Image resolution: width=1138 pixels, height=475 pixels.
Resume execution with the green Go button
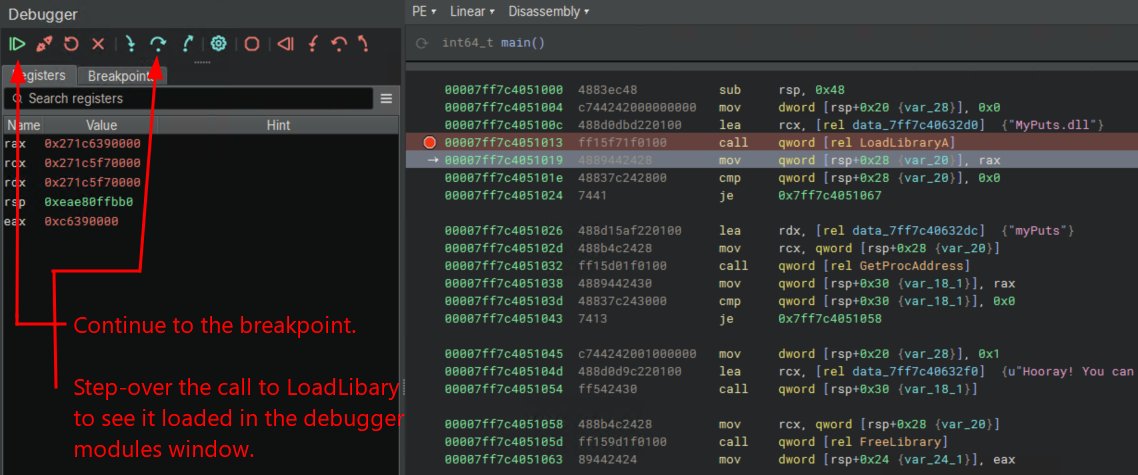click(17, 44)
